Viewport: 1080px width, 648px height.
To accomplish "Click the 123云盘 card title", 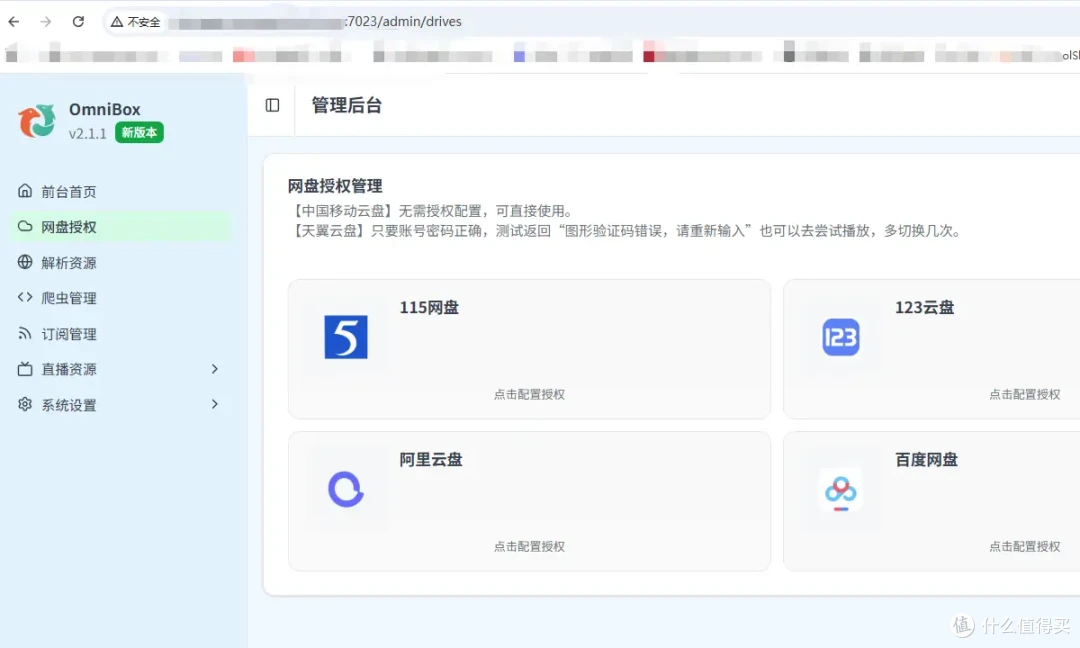I will (924, 308).
